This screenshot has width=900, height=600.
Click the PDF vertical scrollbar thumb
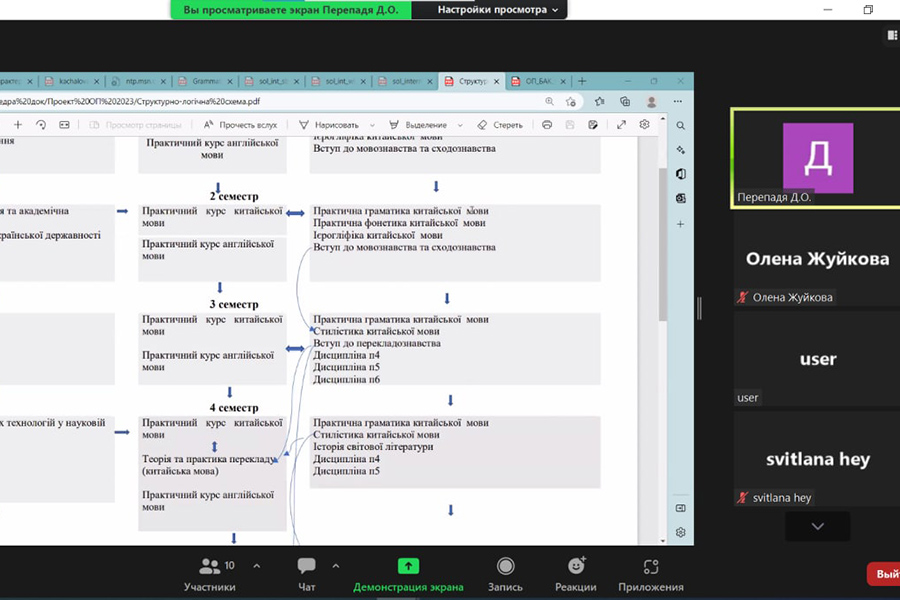point(662,244)
